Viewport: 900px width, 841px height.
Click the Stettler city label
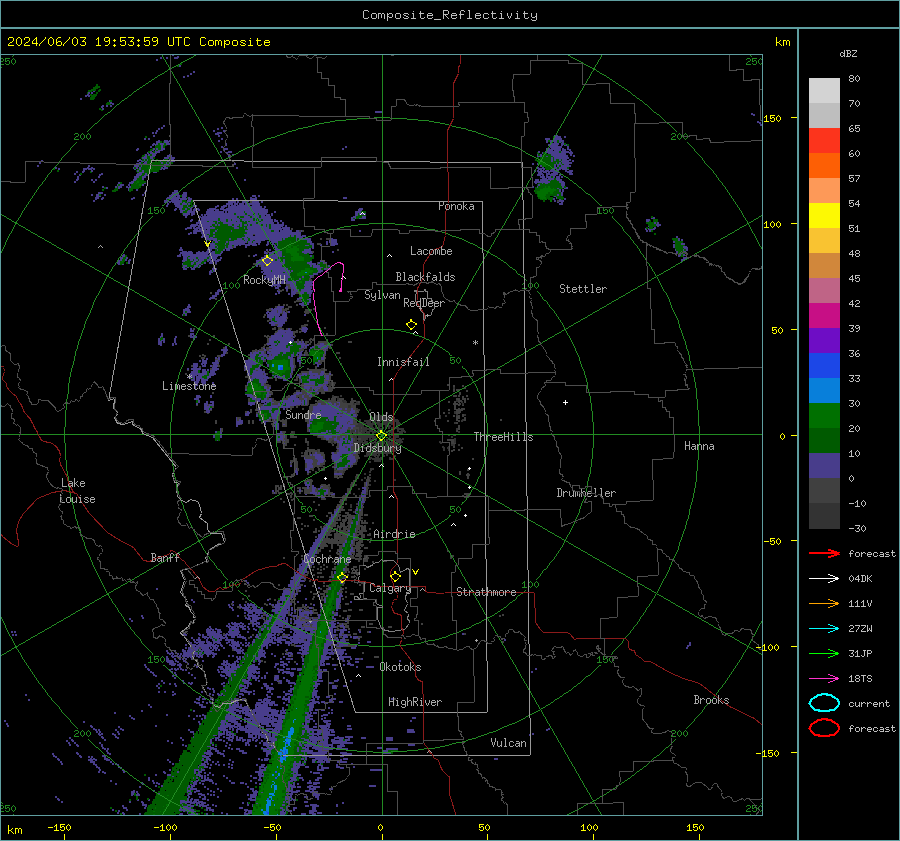(583, 289)
